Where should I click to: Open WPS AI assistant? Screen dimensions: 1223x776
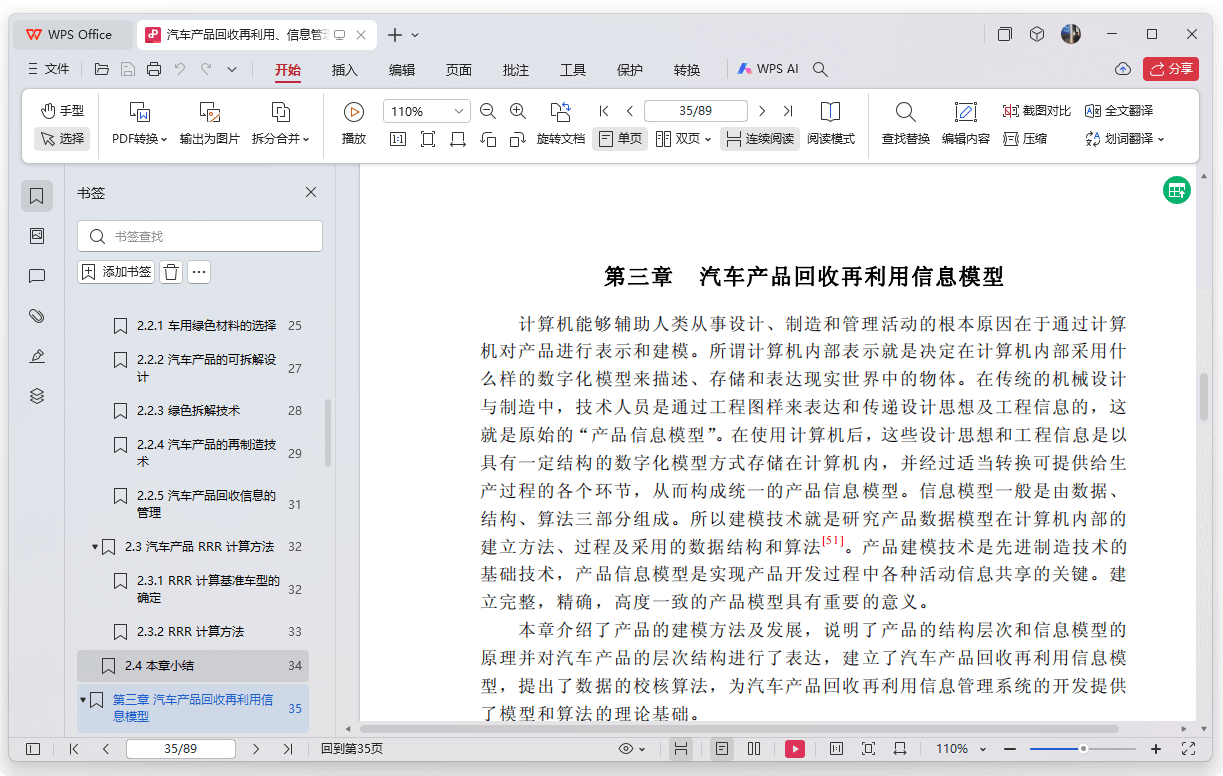(x=767, y=69)
